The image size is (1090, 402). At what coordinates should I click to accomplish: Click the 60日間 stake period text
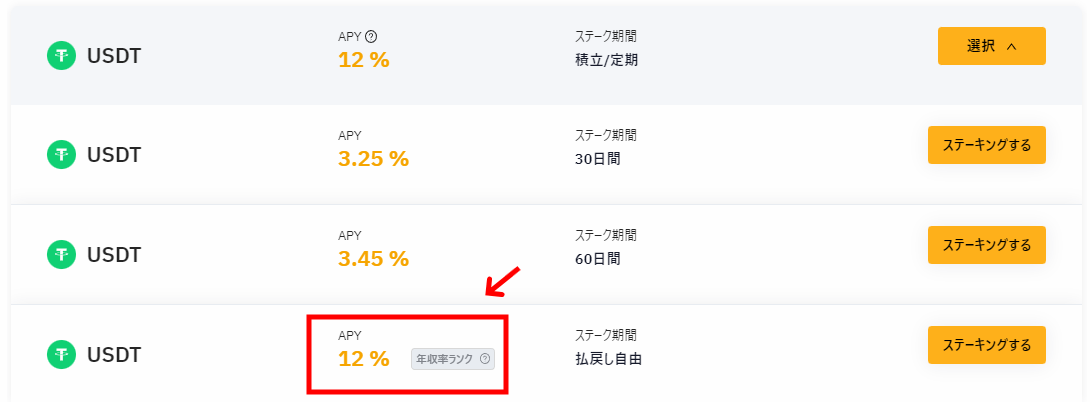click(598, 259)
